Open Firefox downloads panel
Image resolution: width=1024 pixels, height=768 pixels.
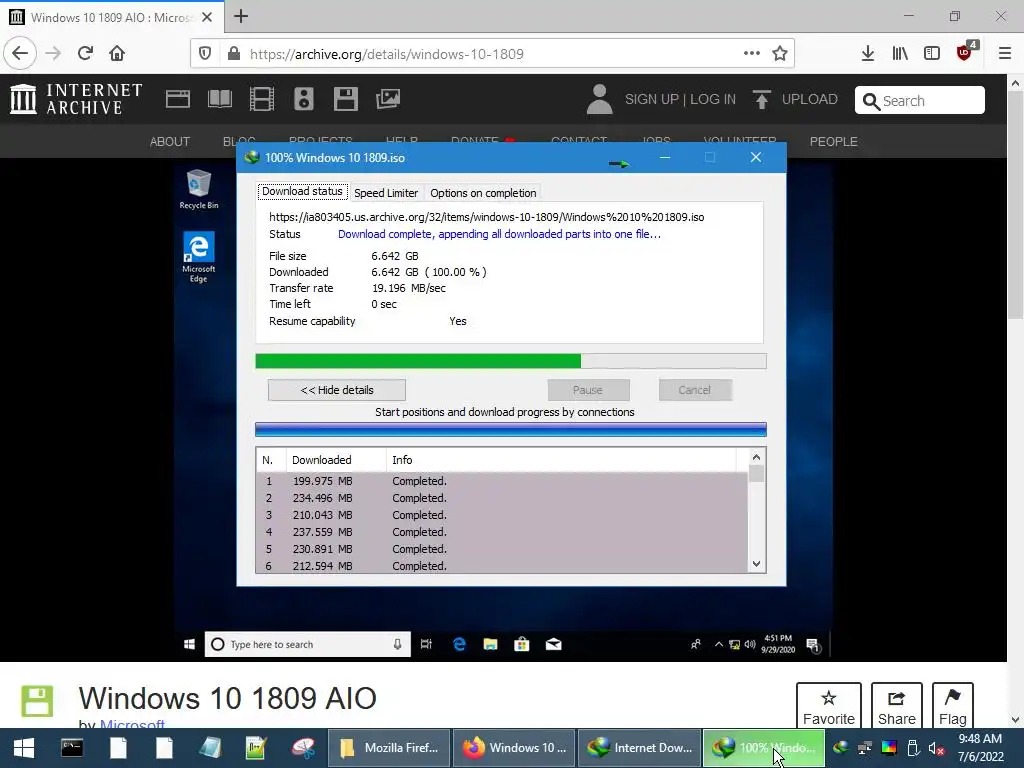868,54
